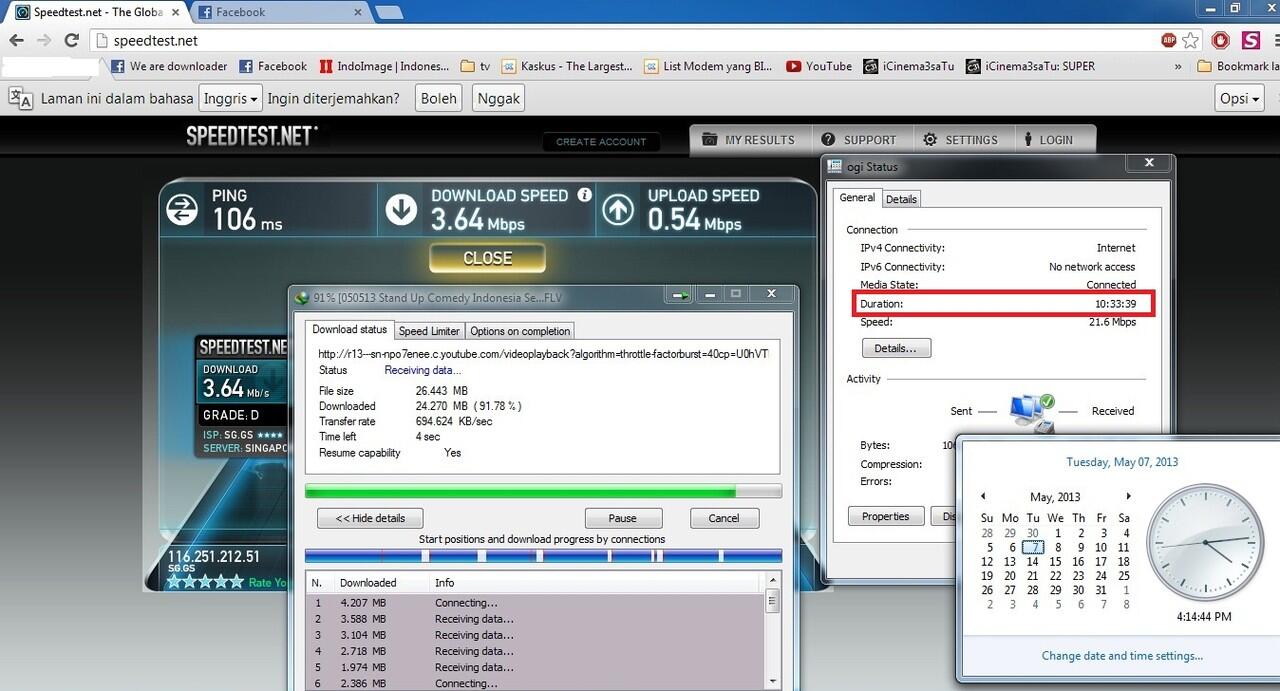Click the analog clock face

(1203, 544)
